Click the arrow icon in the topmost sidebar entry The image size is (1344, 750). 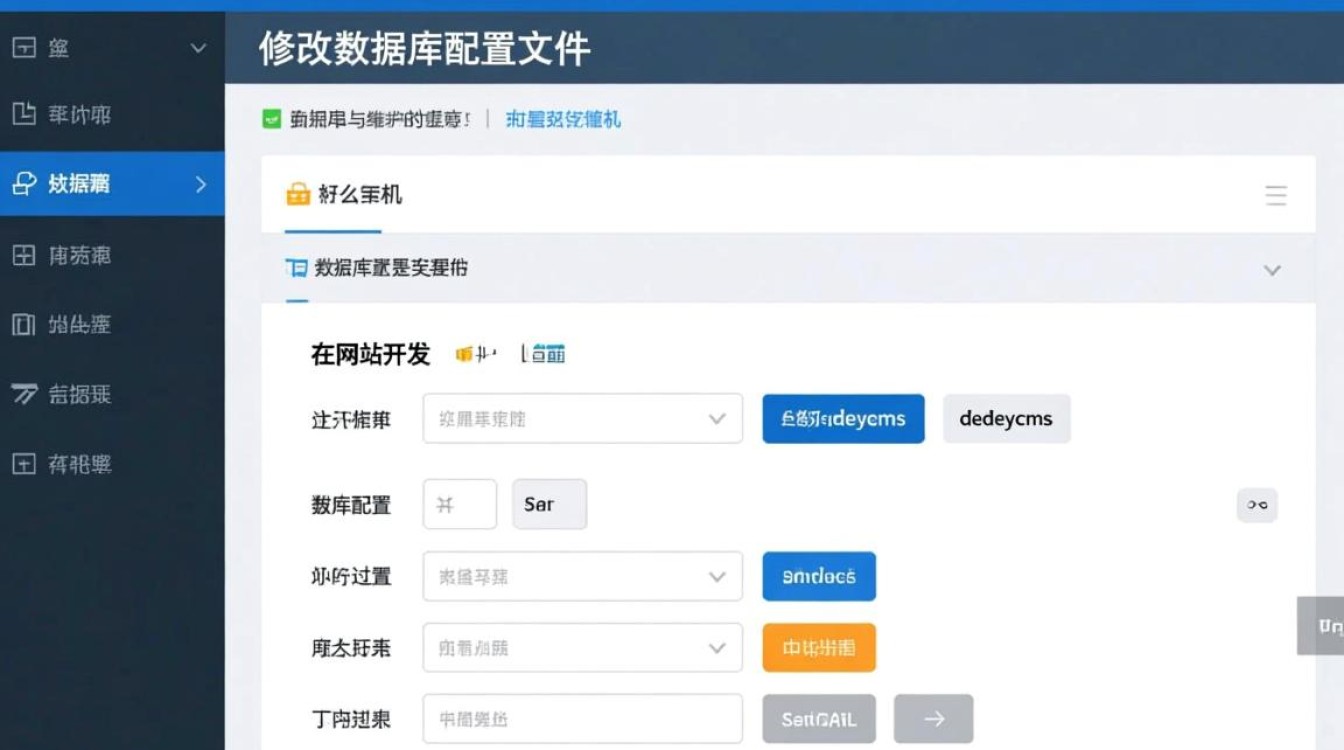(197, 47)
